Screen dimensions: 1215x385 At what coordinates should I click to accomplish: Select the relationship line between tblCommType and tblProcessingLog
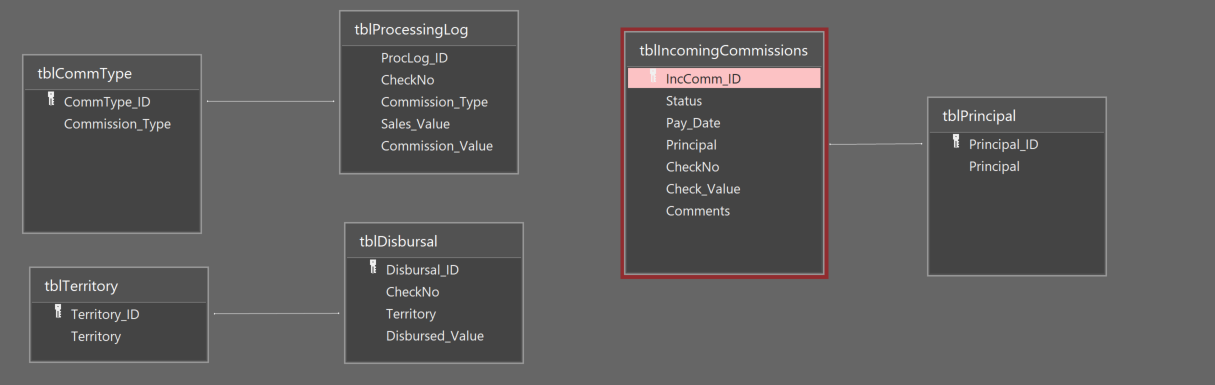click(x=271, y=101)
